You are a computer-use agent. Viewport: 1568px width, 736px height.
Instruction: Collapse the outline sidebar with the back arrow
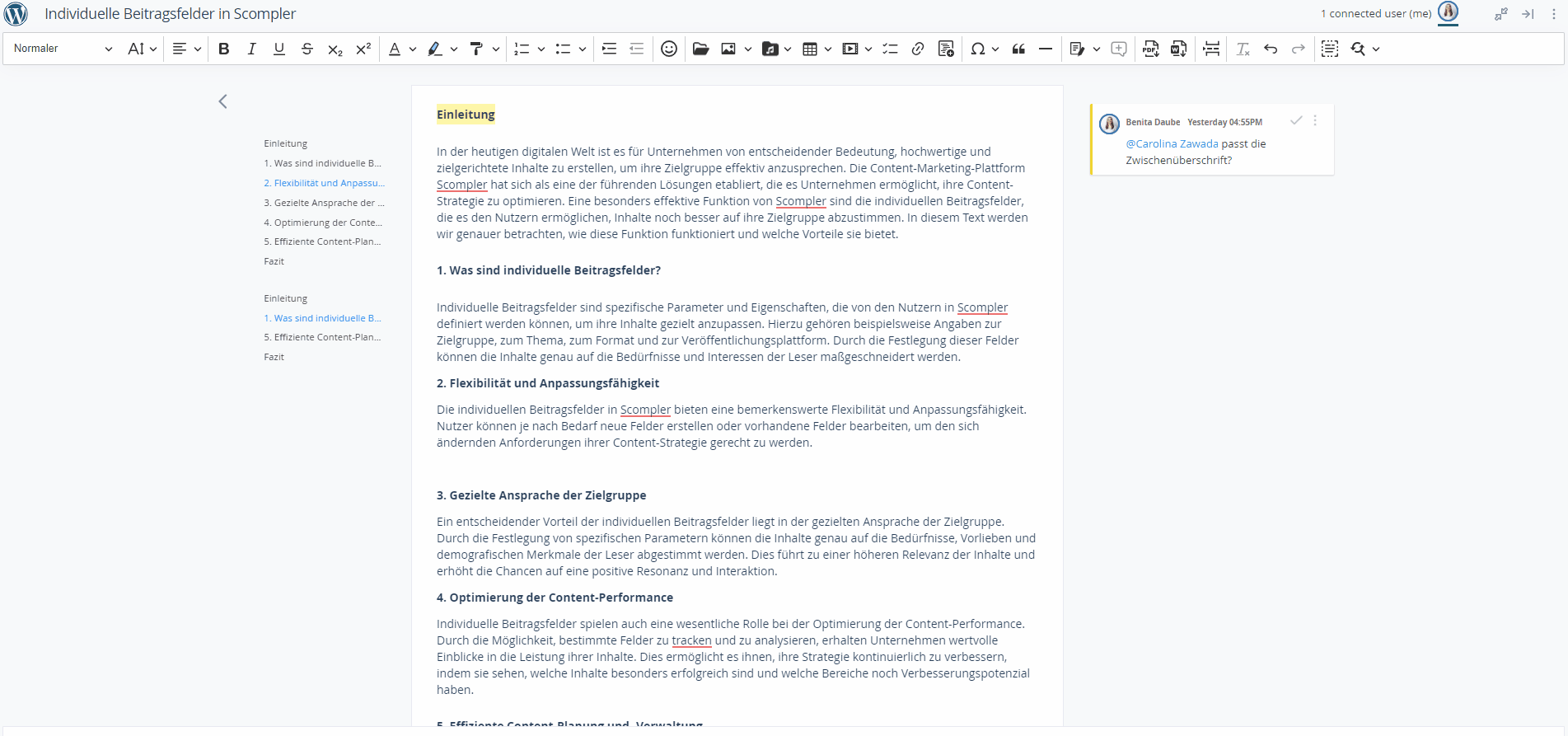(x=222, y=101)
